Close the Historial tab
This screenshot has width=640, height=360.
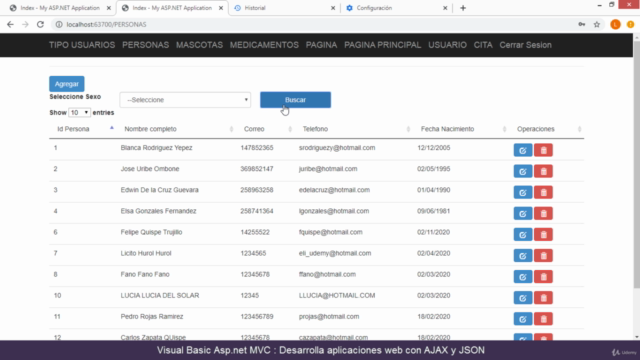point(333,8)
